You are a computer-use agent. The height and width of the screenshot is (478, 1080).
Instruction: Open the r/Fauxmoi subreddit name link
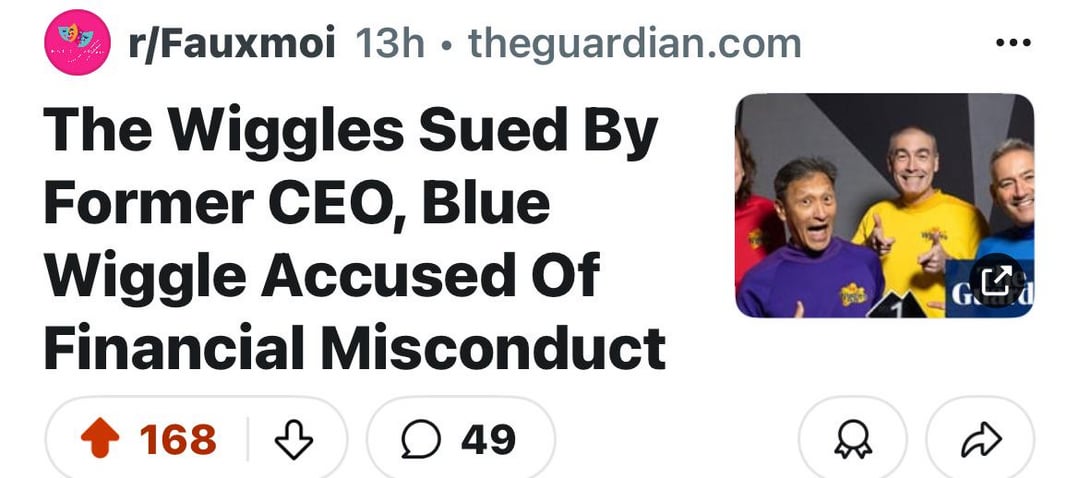click(232, 44)
